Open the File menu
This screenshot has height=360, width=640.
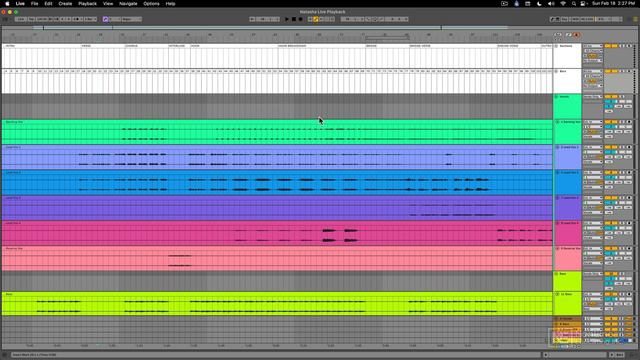click(x=35, y=4)
